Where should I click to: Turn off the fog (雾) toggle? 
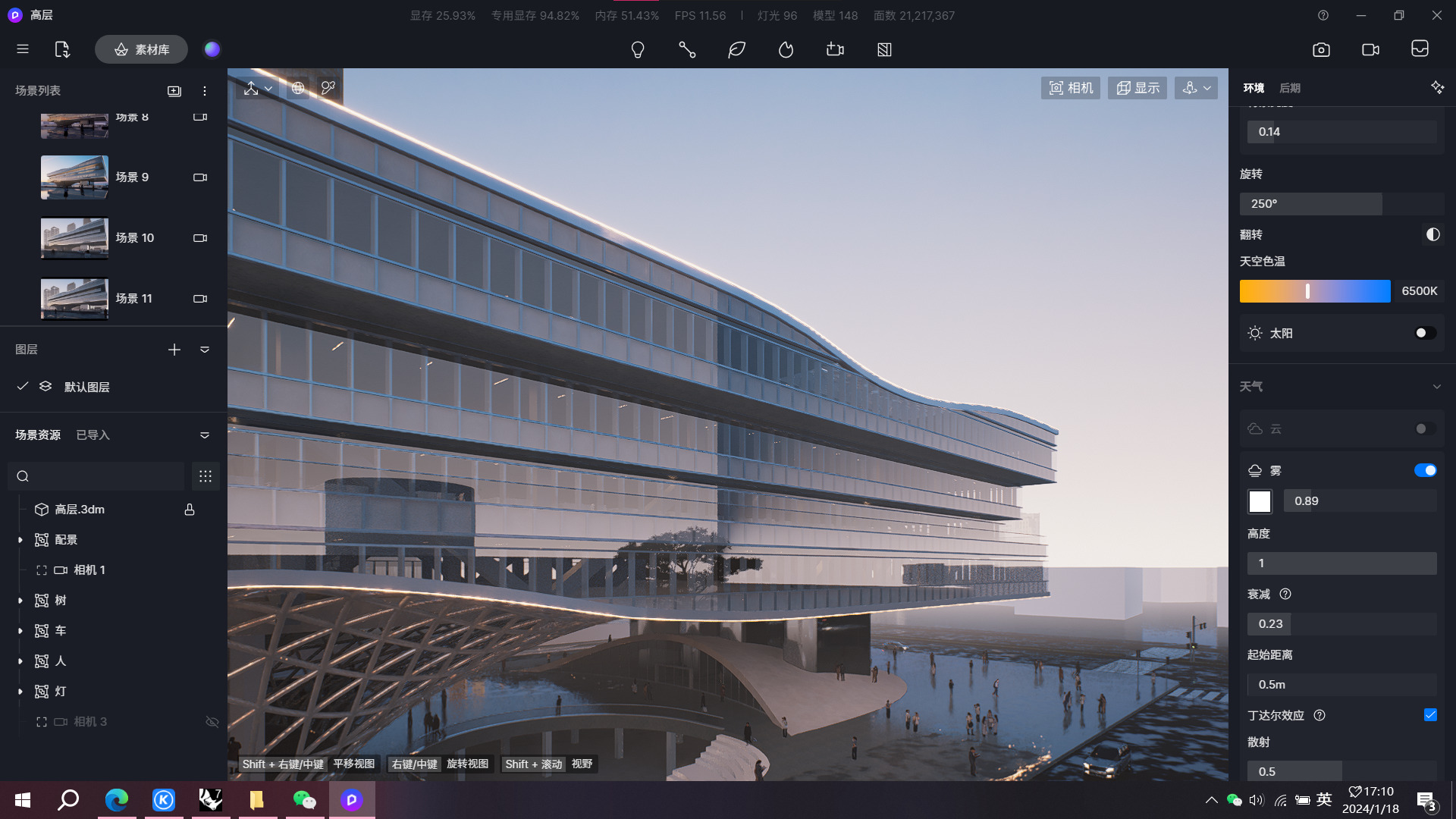1425,471
